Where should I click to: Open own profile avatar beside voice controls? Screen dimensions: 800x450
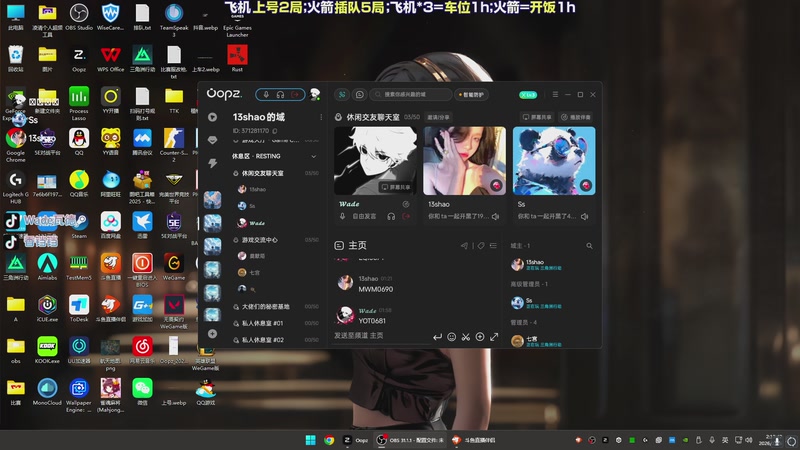(315, 94)
